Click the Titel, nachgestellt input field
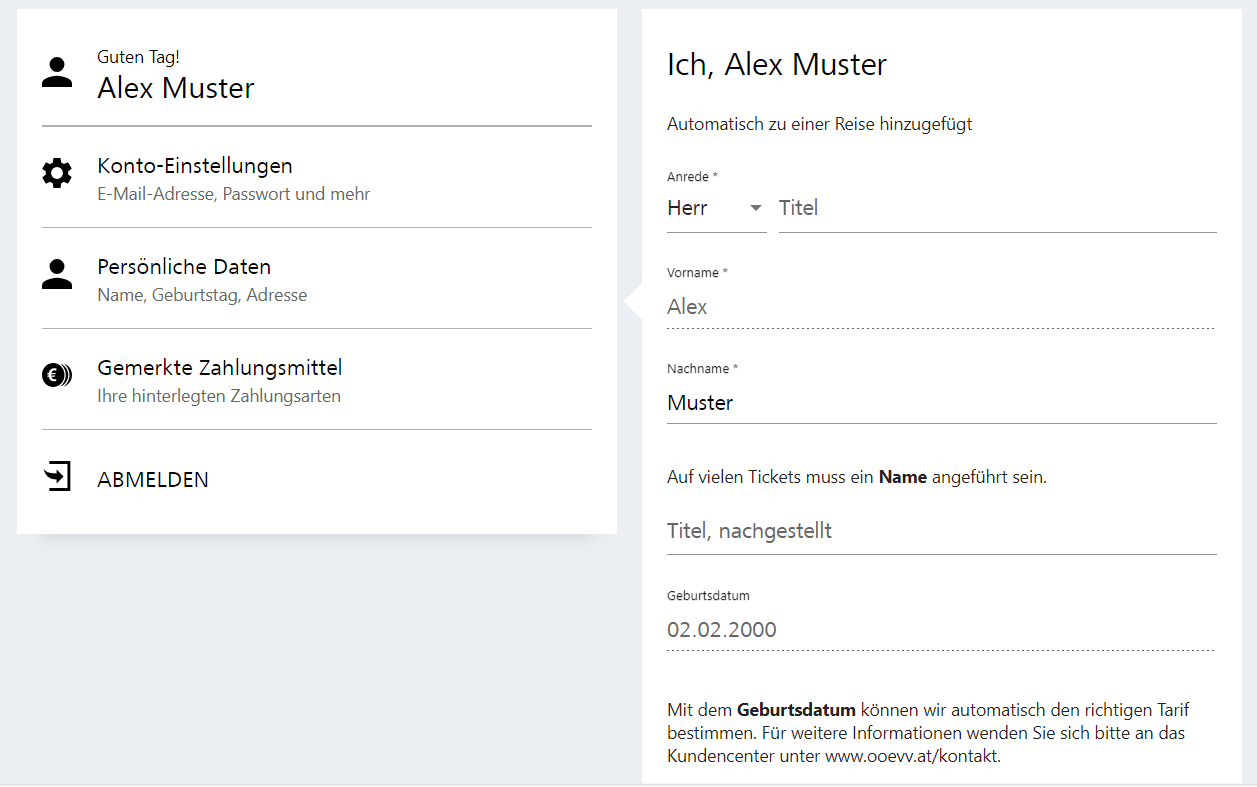Screen dimensions: 1257x787 point(940,531)
